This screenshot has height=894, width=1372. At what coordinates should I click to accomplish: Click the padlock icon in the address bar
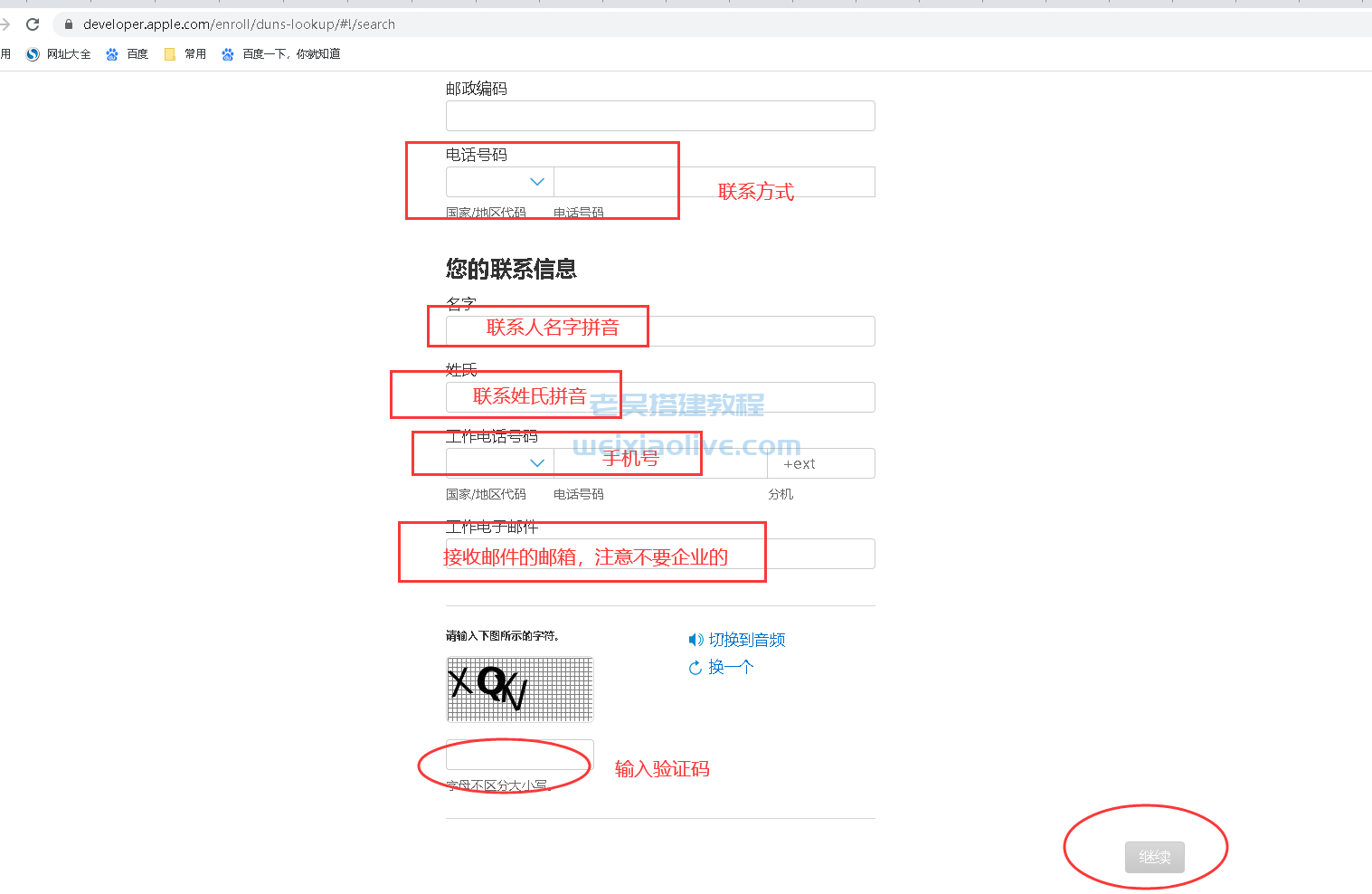pyautogui.click(x=67, y=24)
